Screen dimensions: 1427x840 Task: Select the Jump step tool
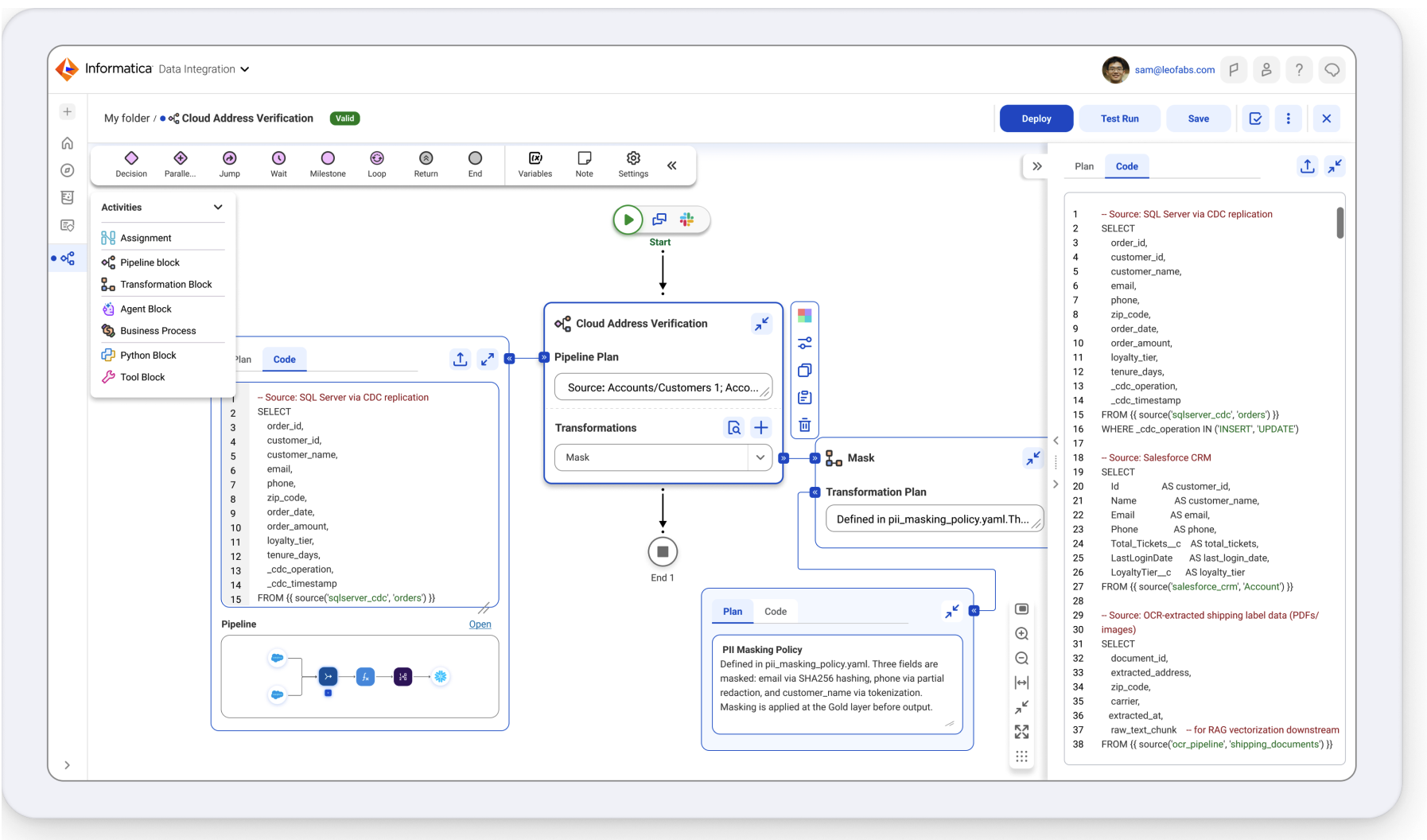click(x=229, y=165)
